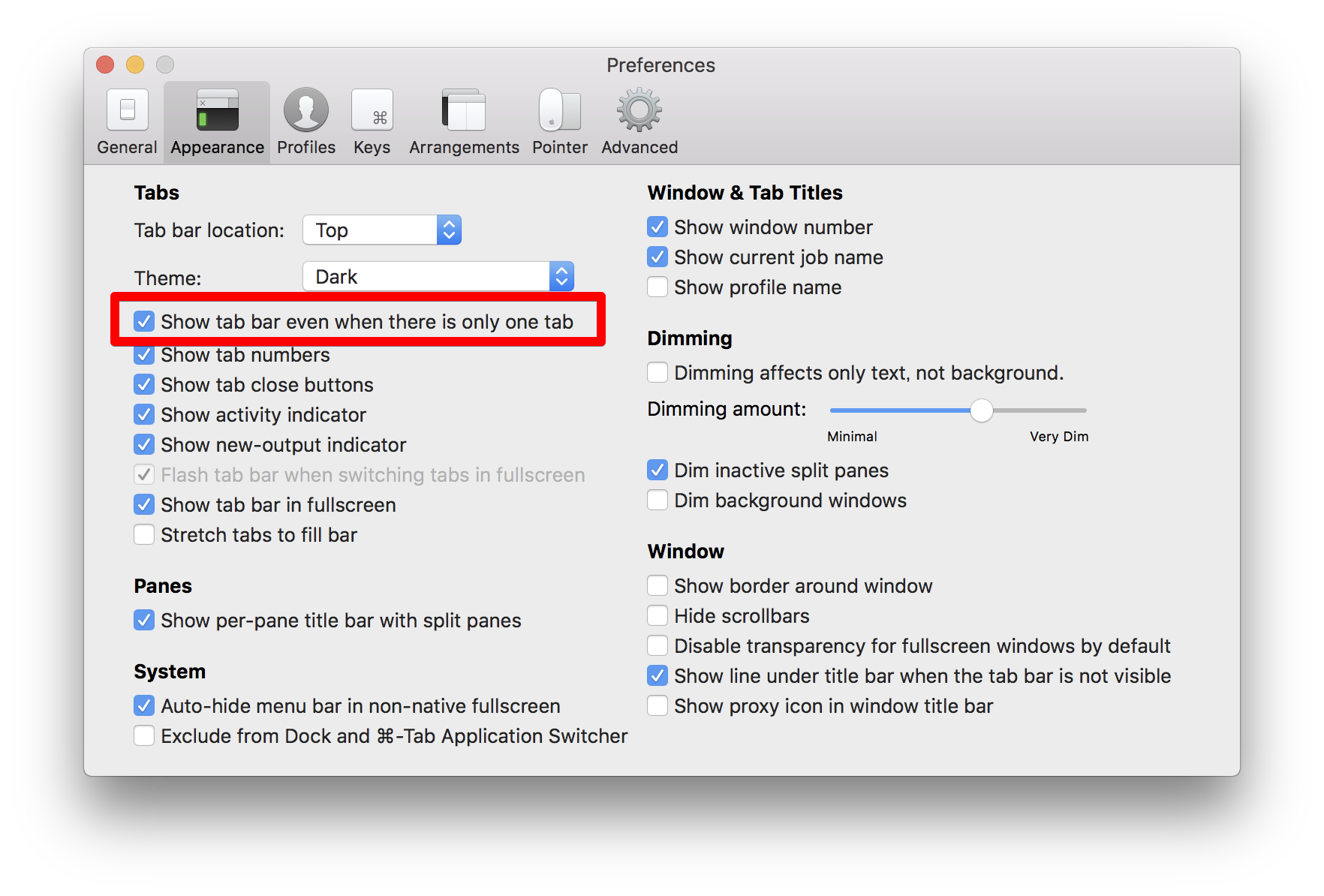Toggle Dim inactive split panes

(x=657, y=470)
